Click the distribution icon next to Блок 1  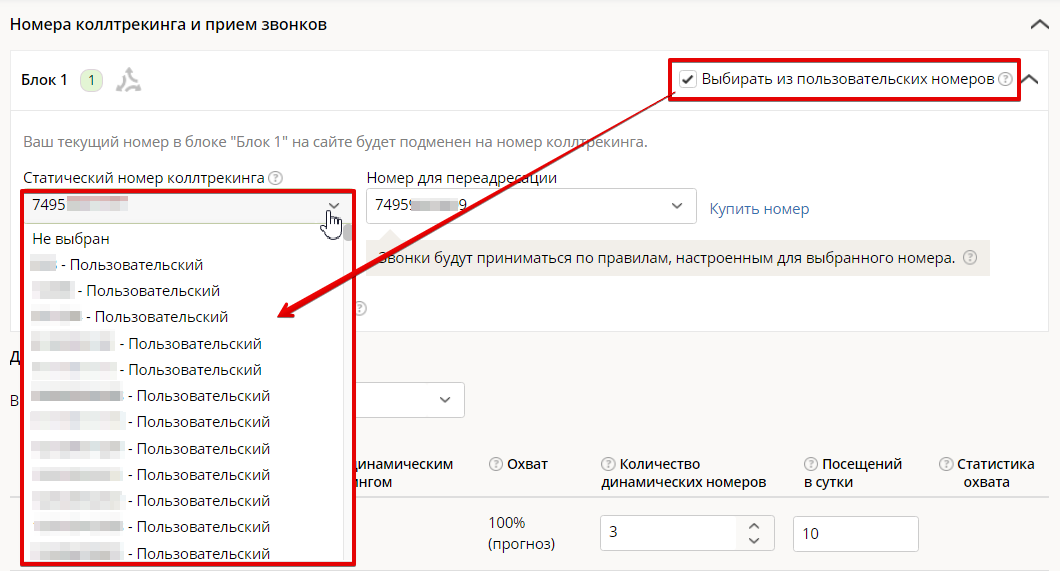click(128, 80)
